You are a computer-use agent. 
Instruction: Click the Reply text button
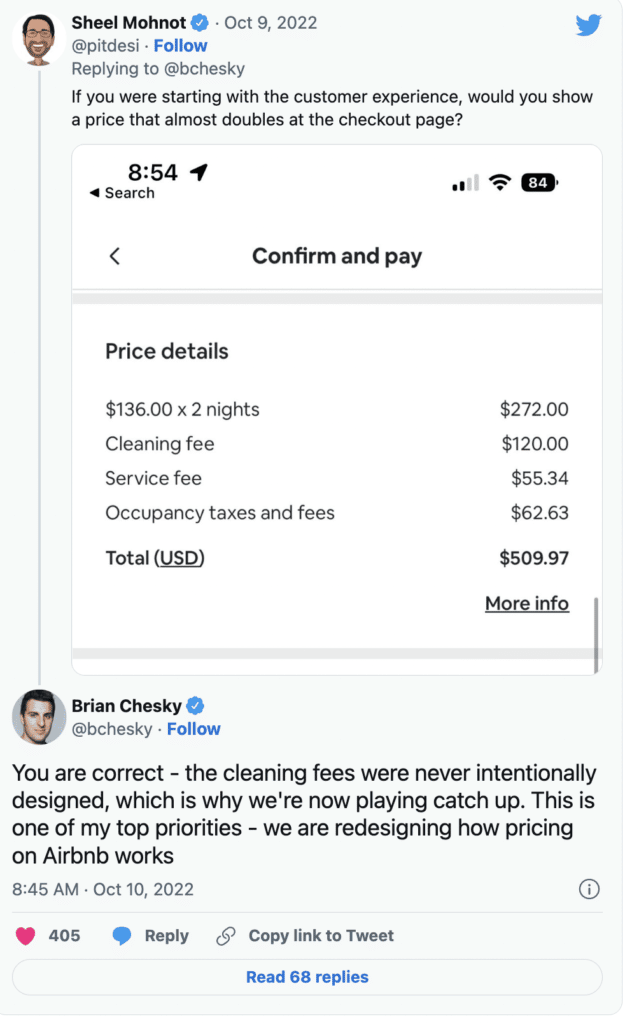pos(166,936)
